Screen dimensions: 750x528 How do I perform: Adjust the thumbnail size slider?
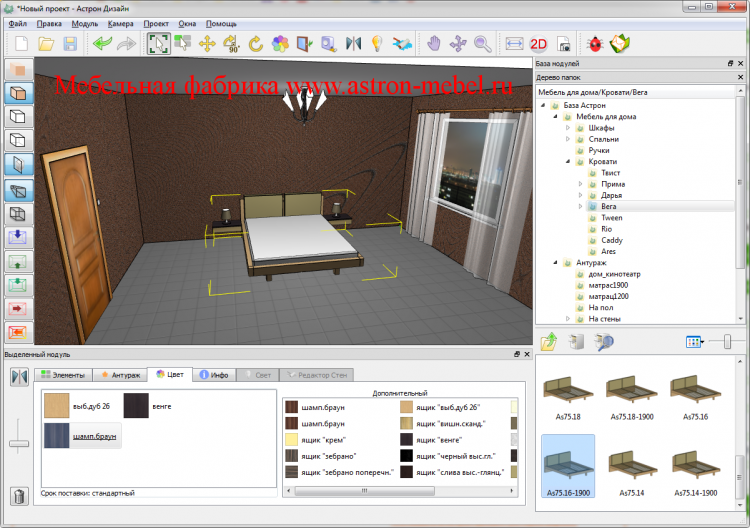[727, 341]
